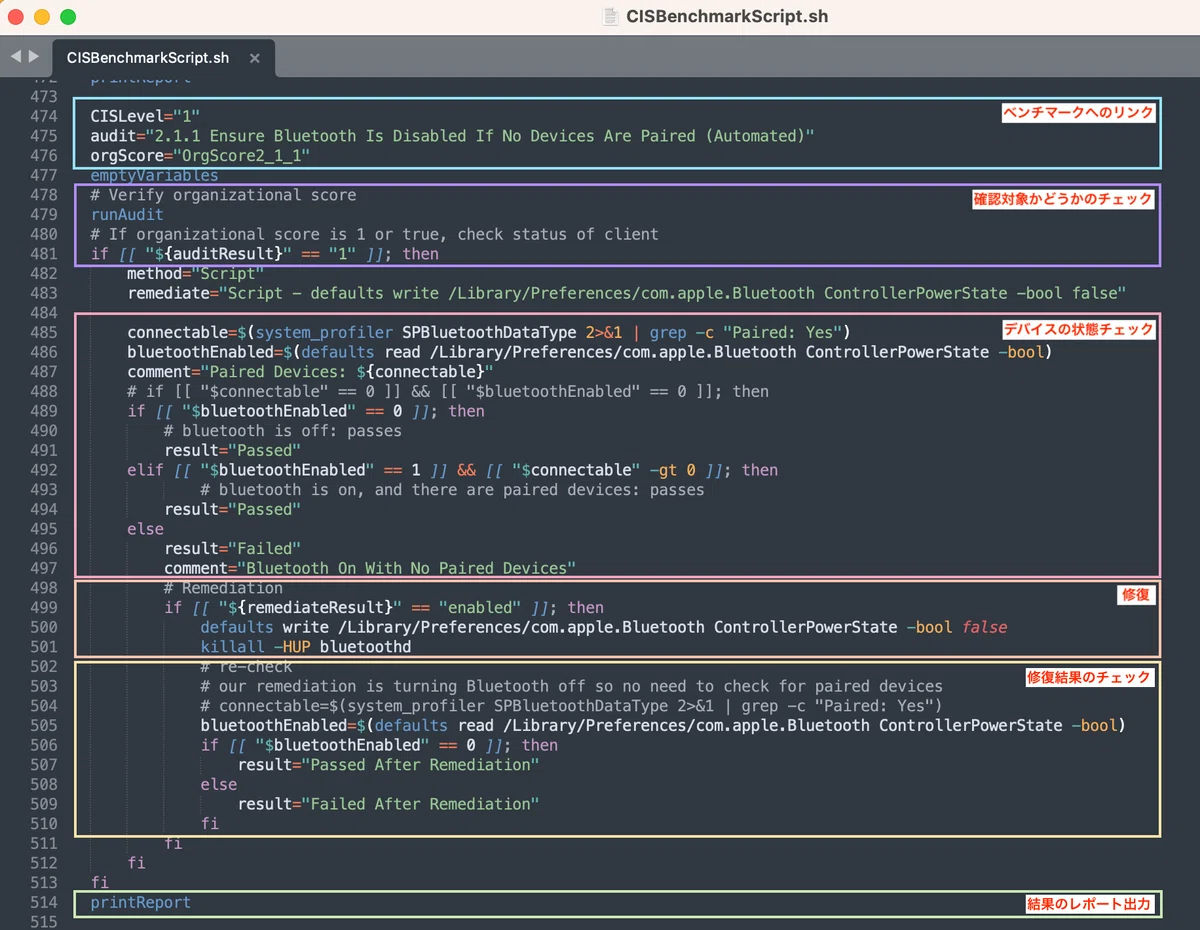Click the "# Remediation" comment
Viewport: 1200px width, 930px height.
[x=223, y=588]
